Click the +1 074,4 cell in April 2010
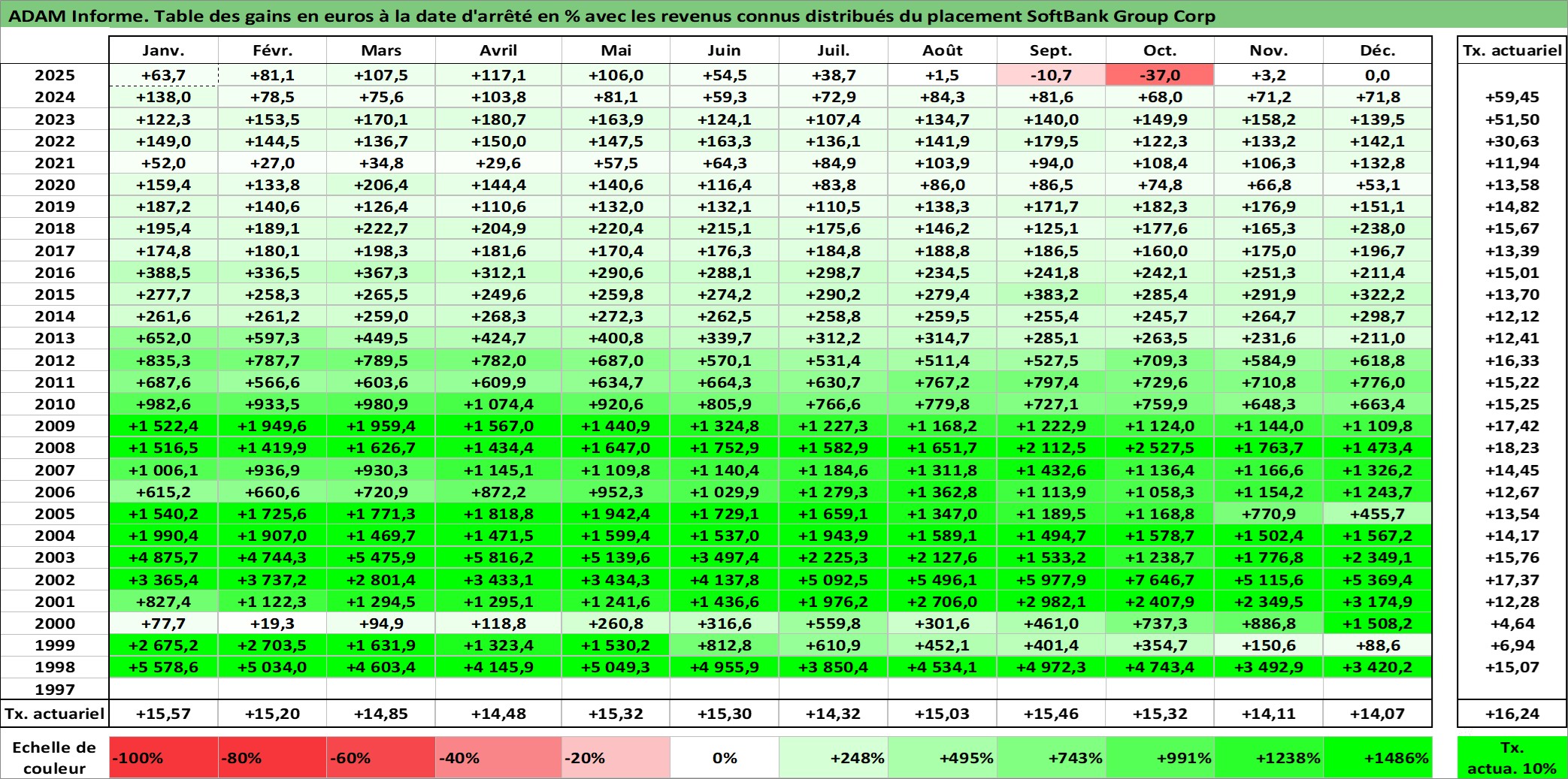Viewport: 1568px width, 779px height. pos(498,404)
